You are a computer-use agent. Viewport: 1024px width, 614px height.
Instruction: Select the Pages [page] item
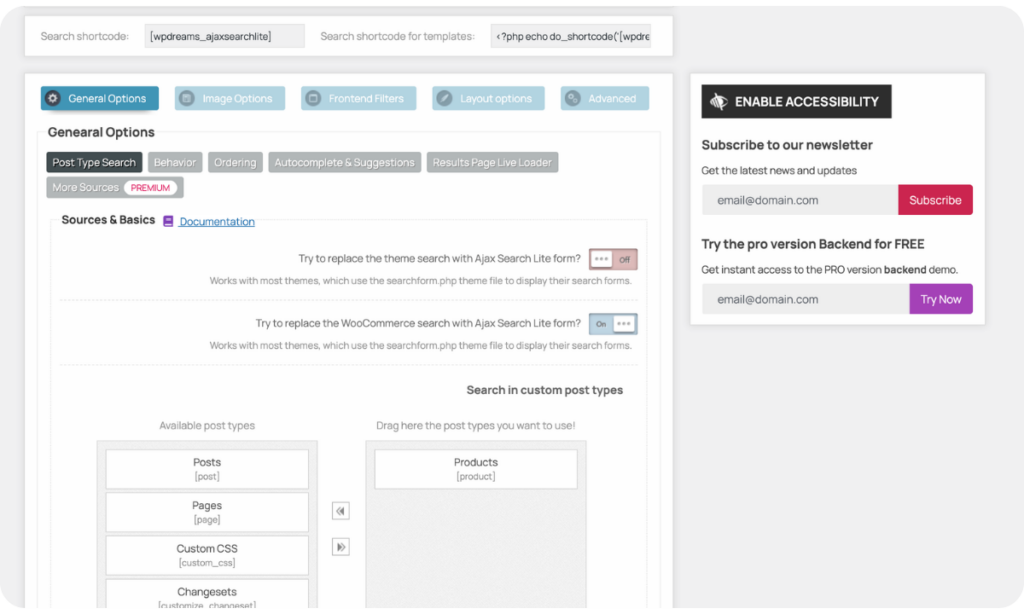click(207, 512)
